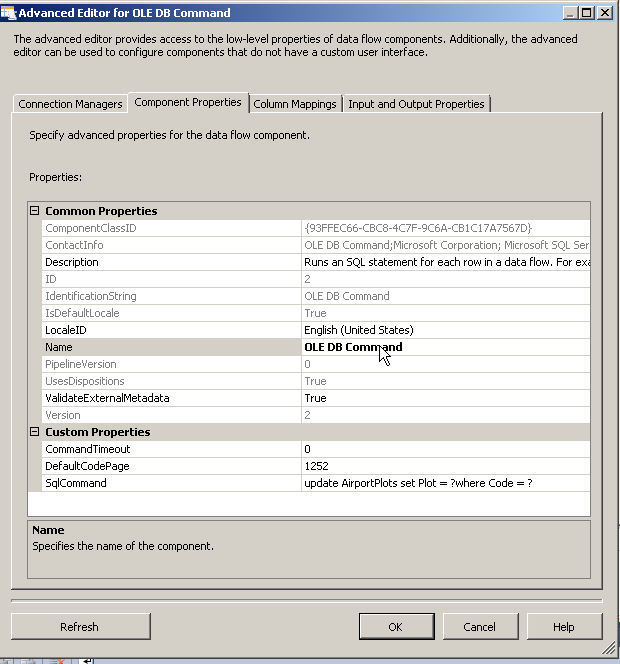620x664 pixels.
Task: Select the Name property label
Action: (59, 347)
